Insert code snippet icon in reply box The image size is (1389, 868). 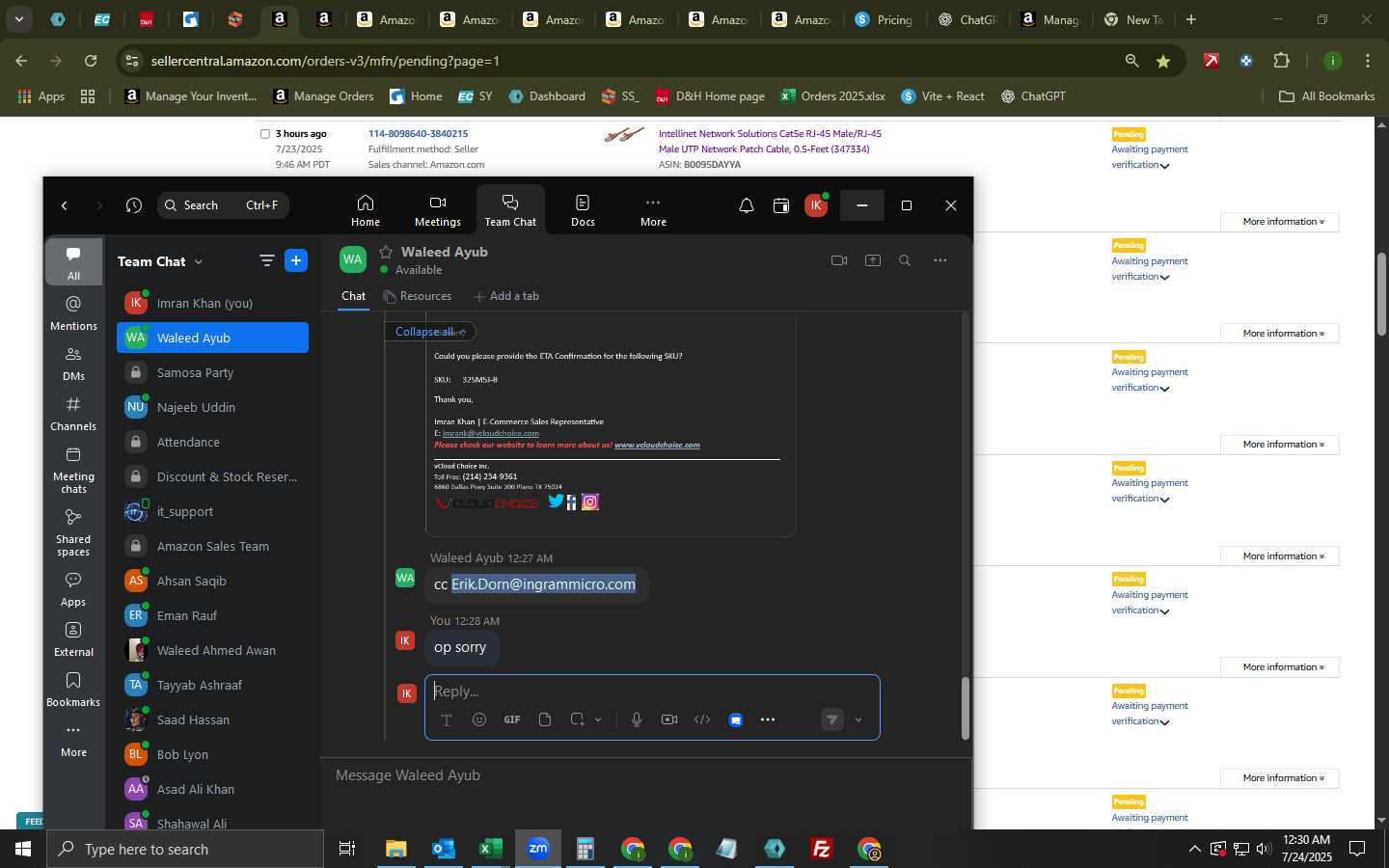coord(702,719)
